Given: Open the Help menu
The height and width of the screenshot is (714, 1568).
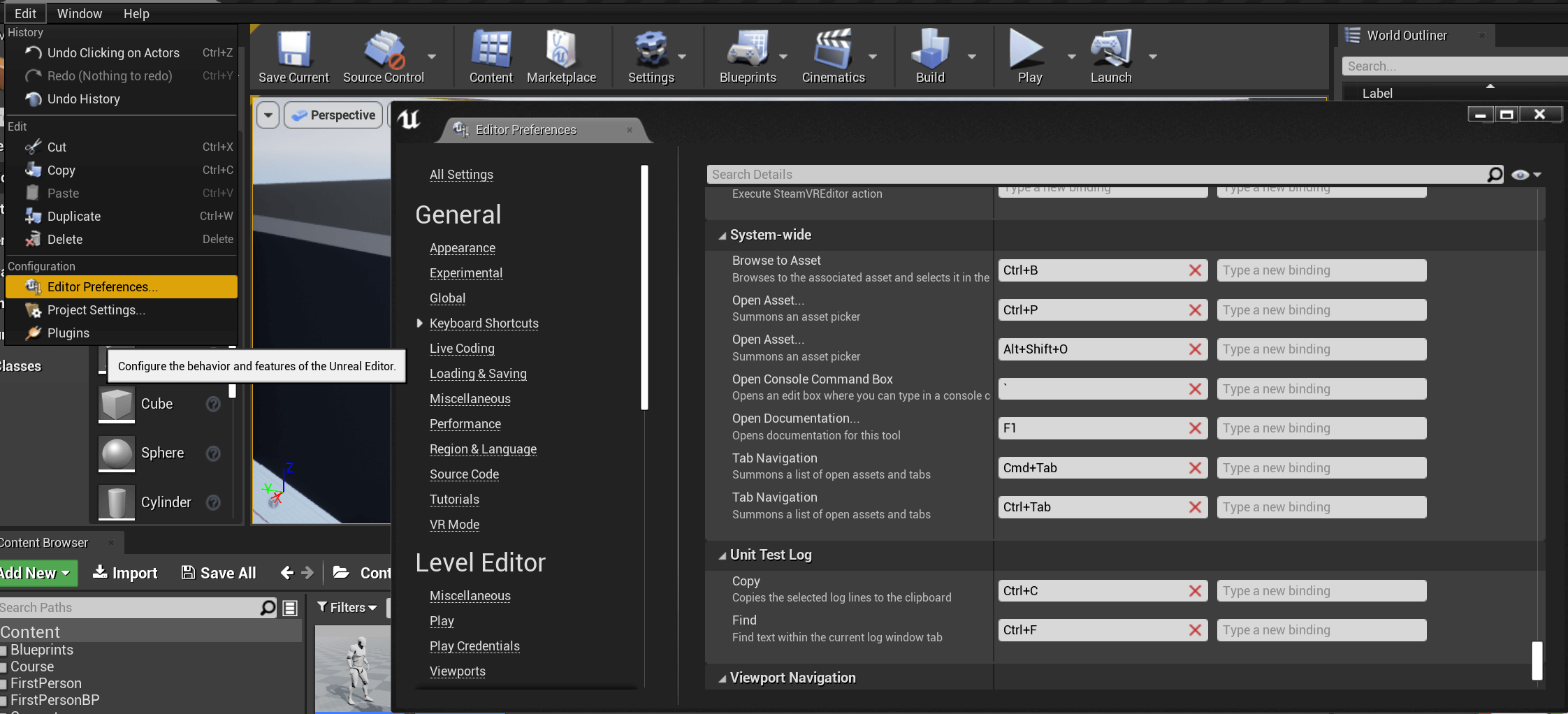Looking at the screenshot, I should click(136, 13).
